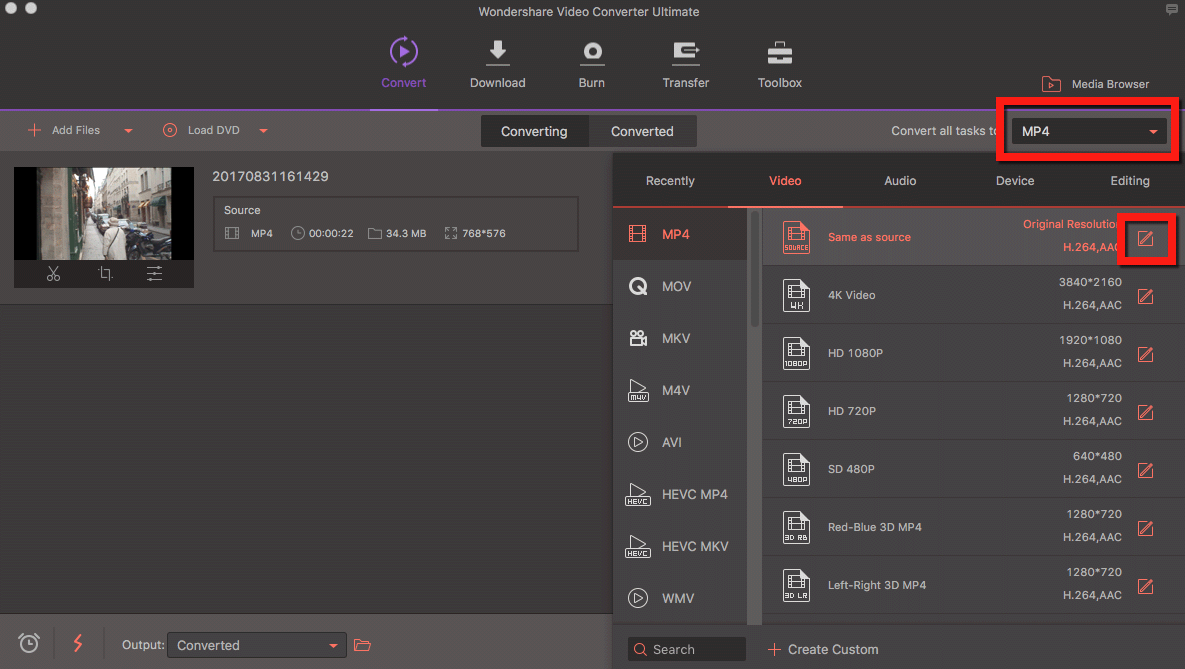The width and height of the screenshot is (1185, 669).
Task: Click Load DVD
Action: [x=201, y=130]
